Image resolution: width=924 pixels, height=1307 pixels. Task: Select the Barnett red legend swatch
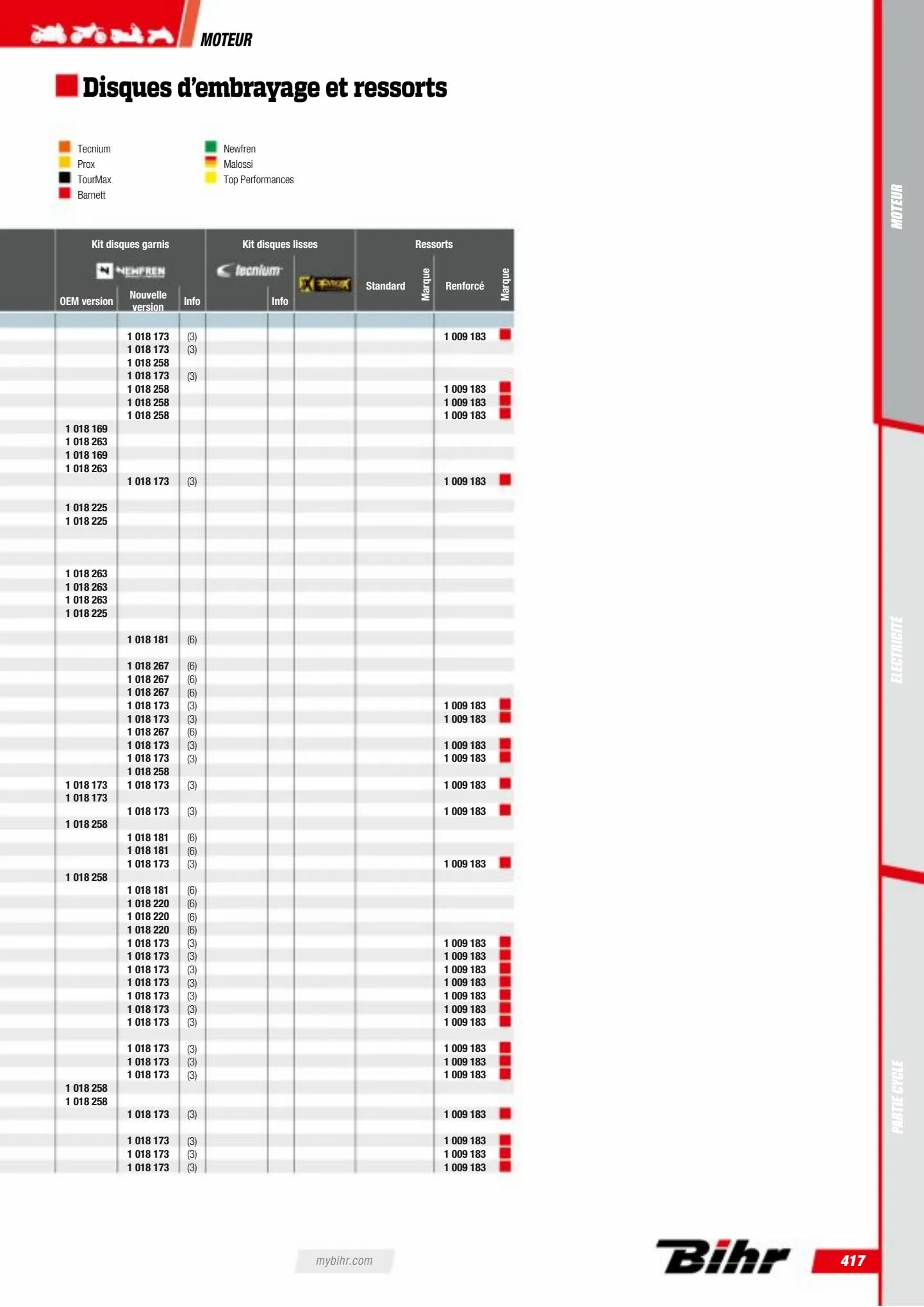coord(65,193)
